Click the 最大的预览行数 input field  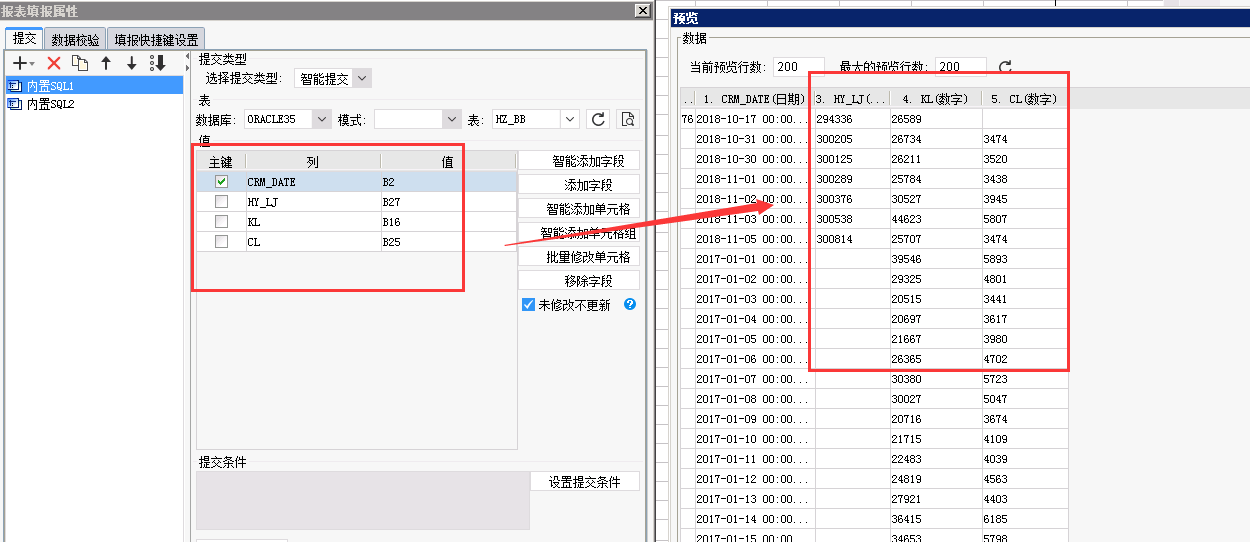[961, 67]
